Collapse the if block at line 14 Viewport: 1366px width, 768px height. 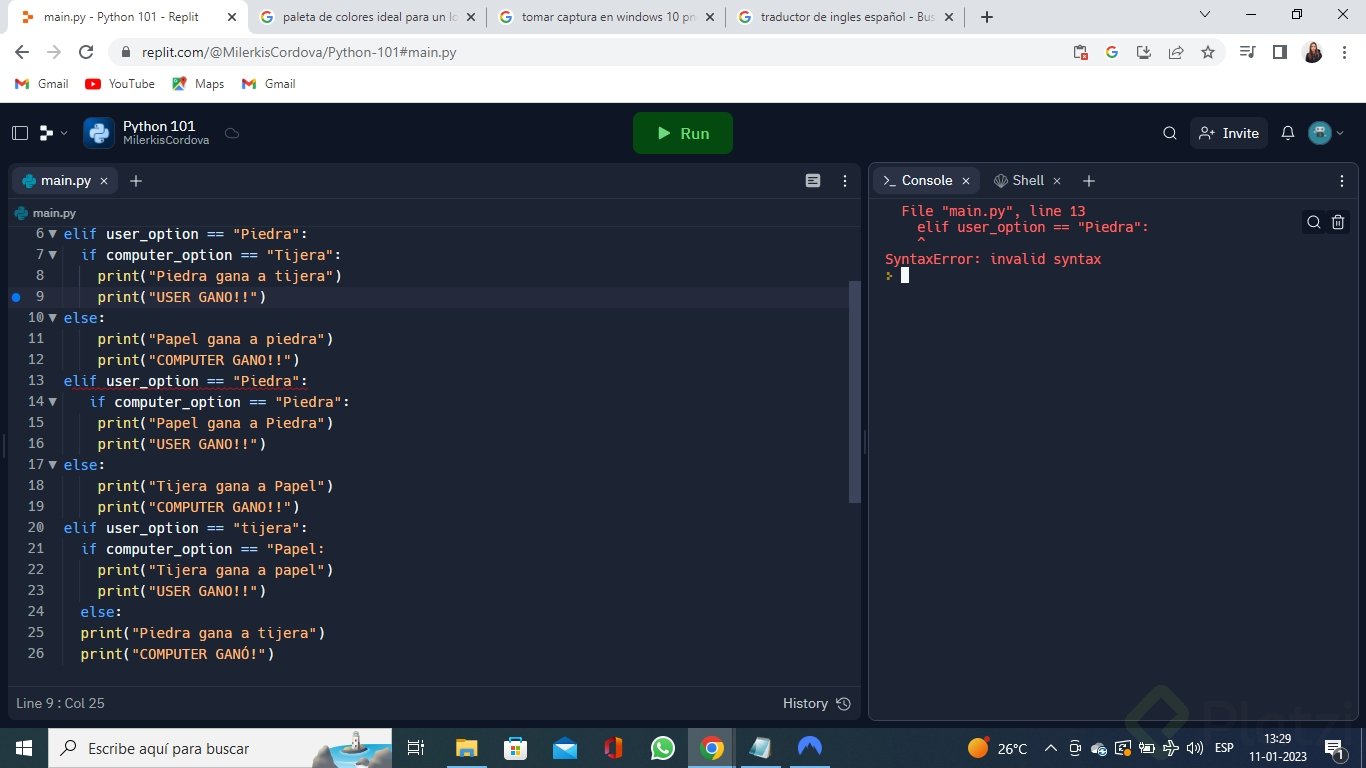[53, 402]
